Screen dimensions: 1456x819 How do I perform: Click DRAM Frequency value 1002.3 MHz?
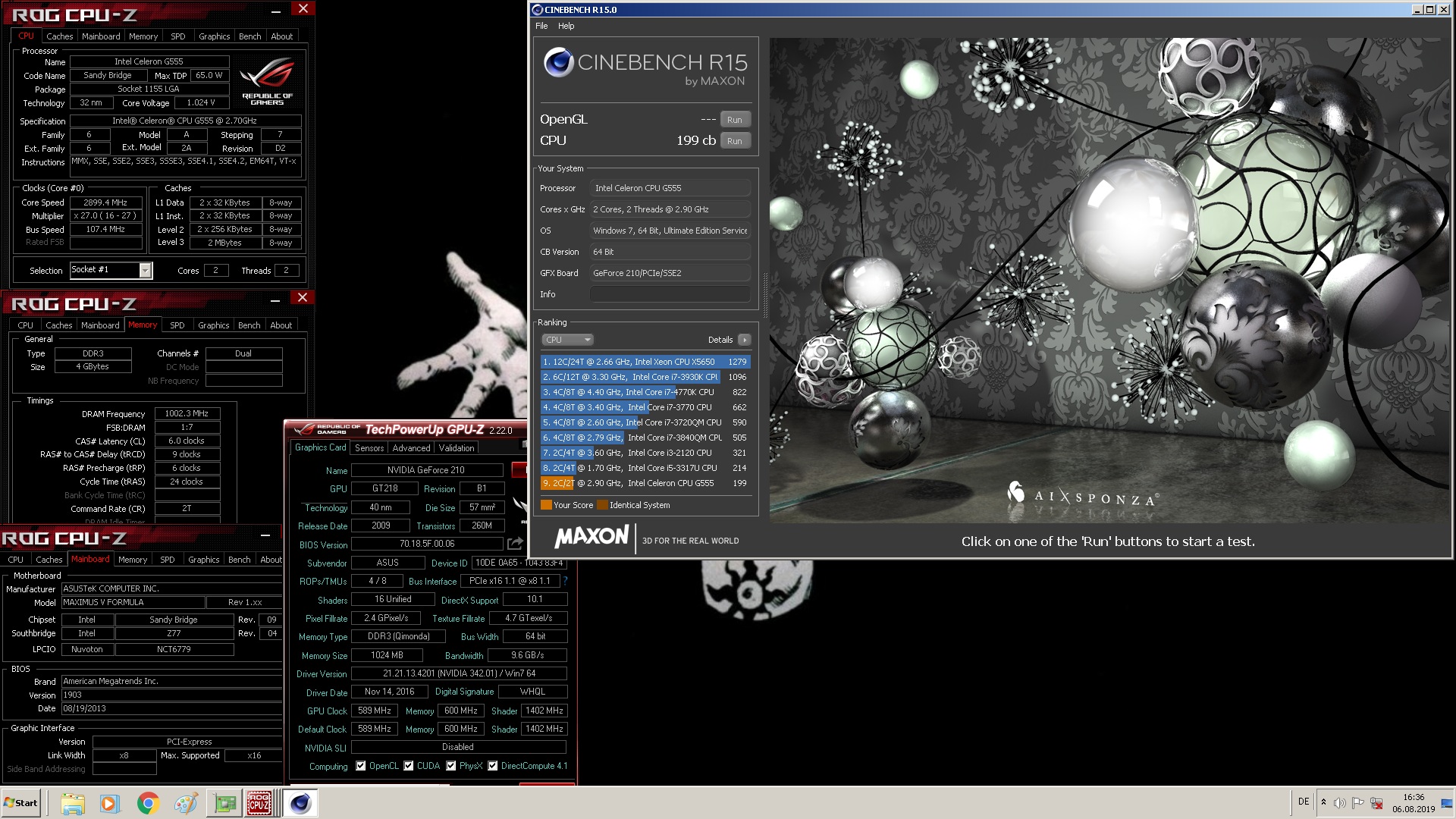click(x=187, y=413)
